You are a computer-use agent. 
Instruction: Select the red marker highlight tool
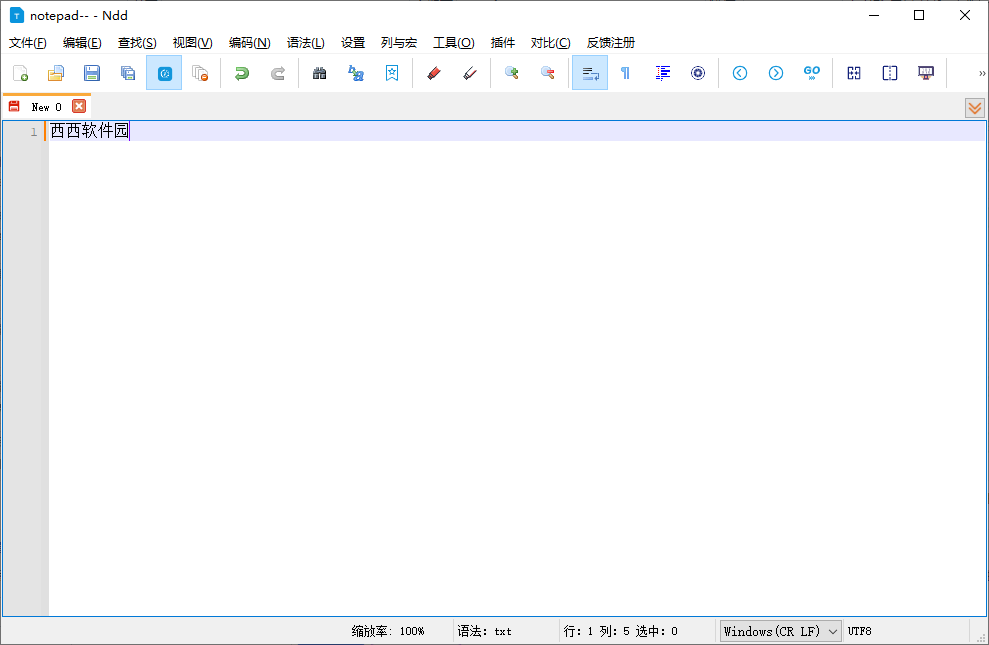tap(433, 73)
